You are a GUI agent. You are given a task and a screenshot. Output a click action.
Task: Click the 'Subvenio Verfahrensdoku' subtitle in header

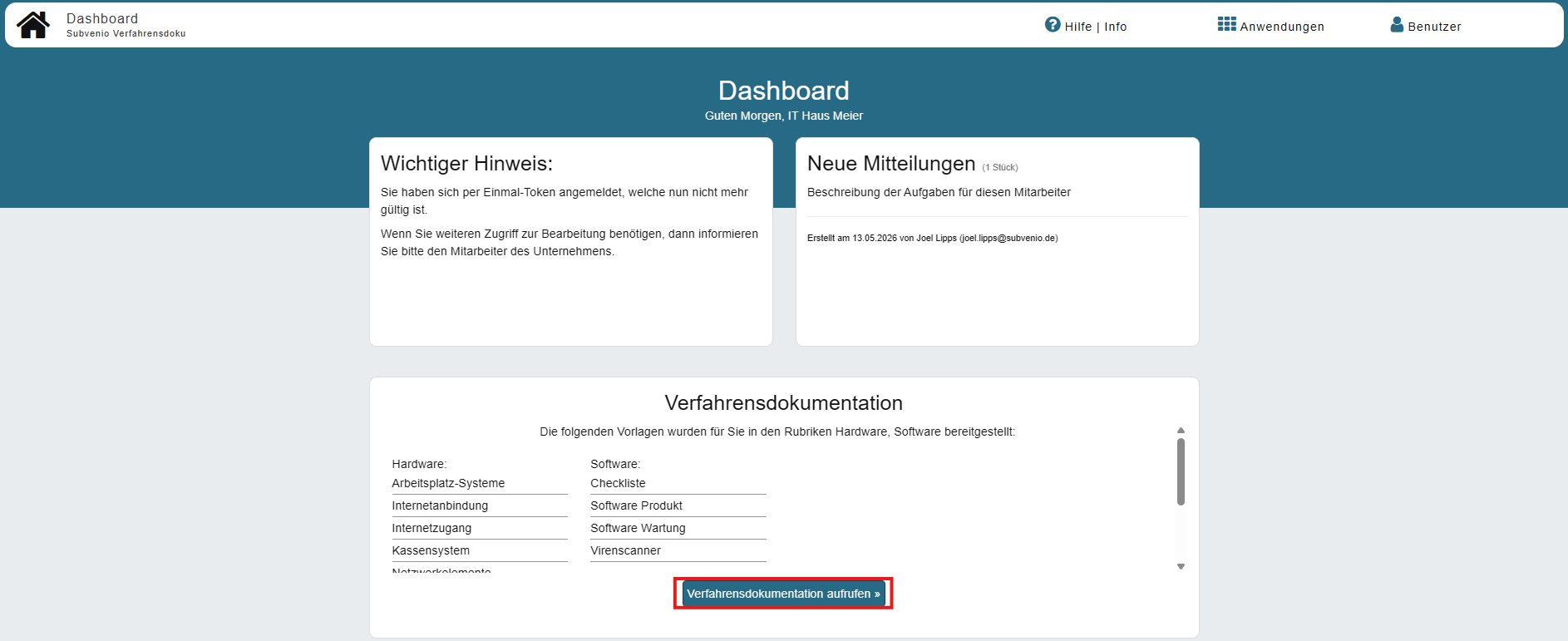126,34
